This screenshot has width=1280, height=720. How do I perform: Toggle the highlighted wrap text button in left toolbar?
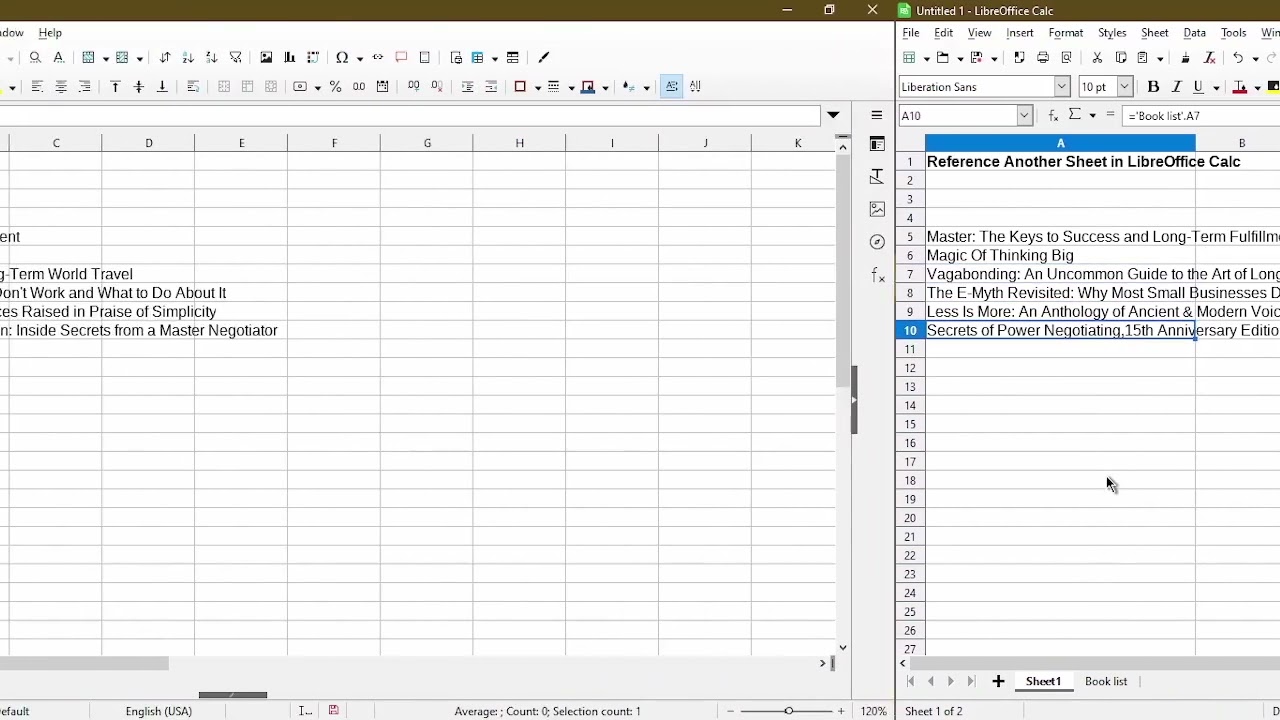pos(672,87)
